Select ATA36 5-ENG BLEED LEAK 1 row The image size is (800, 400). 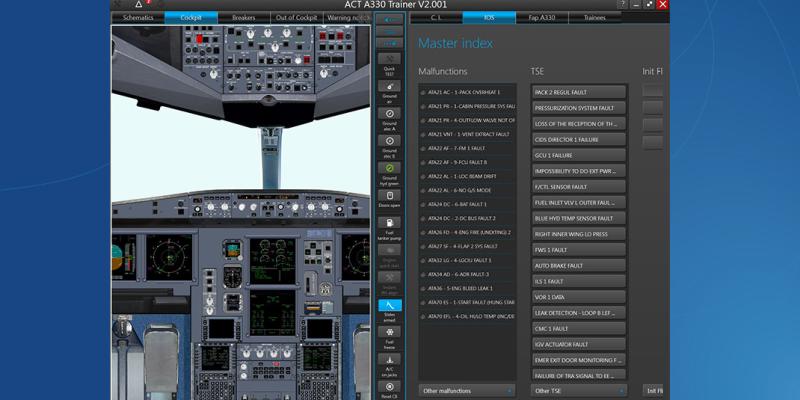pos(467,288)
